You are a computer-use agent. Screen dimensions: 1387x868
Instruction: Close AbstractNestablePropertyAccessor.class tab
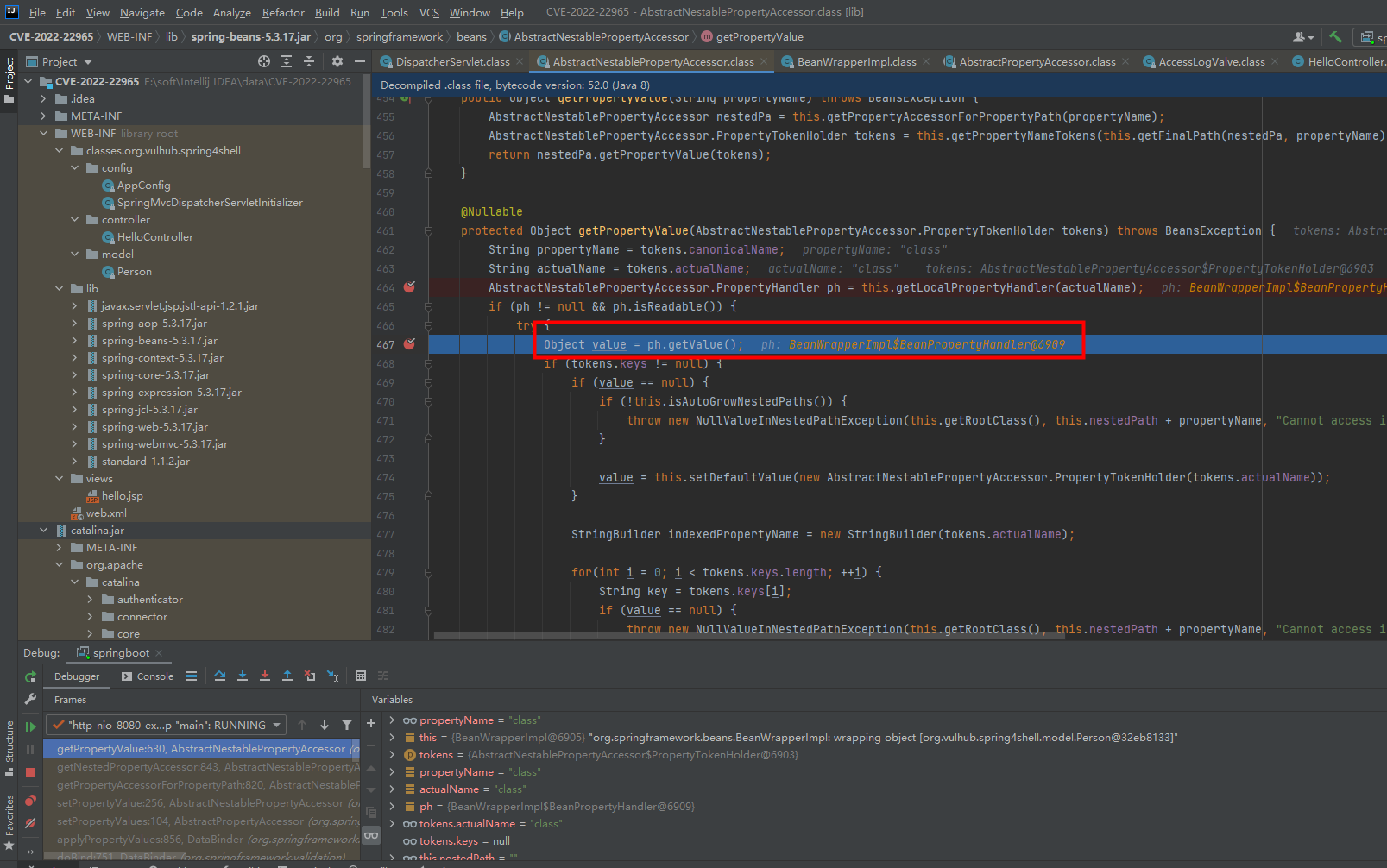763,62
